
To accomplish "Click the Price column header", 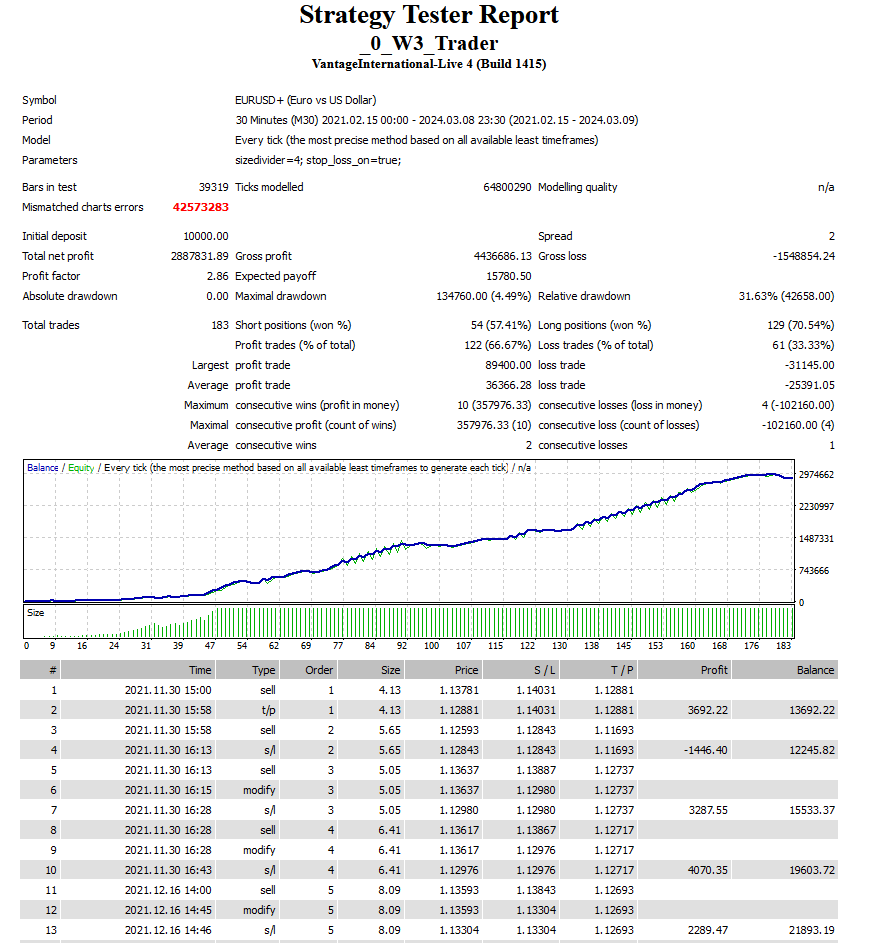I will pyautogui.click(x=466, y=670).
